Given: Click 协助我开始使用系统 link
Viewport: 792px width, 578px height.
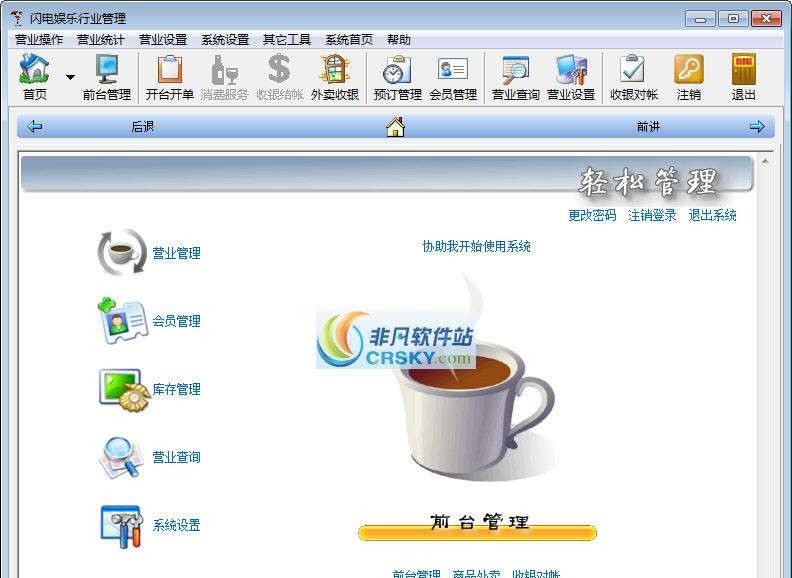Looking at the screenshot, I should tap(476, 247).
